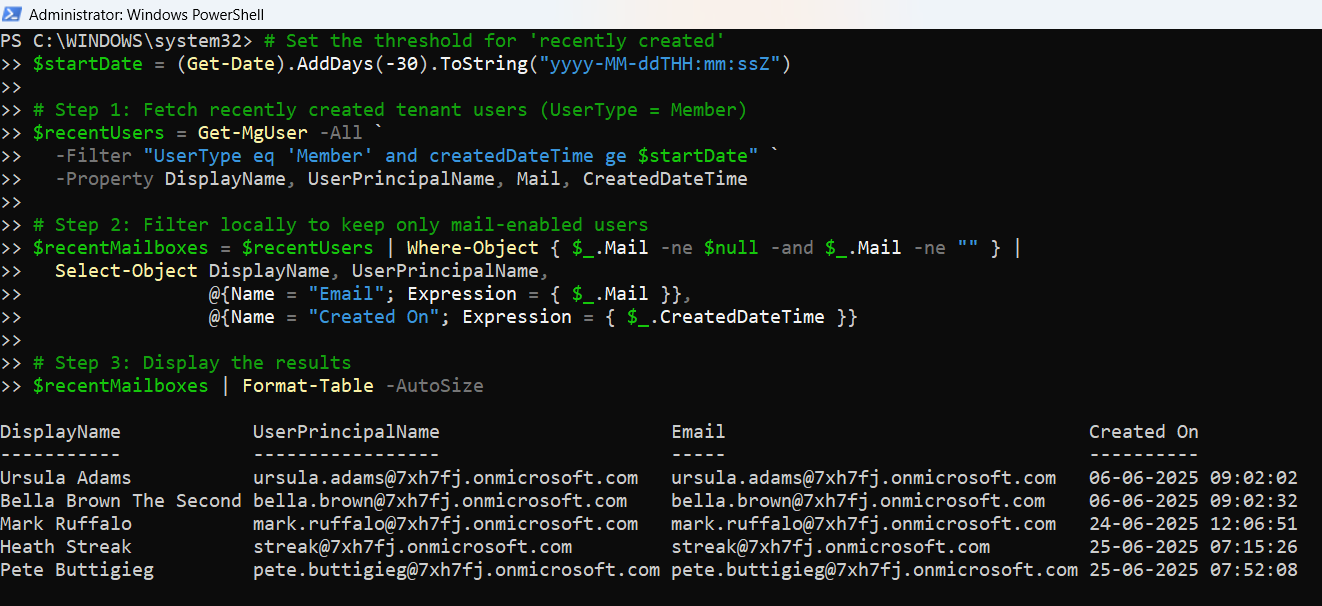Click the UserPrincipalName column header
Image resolution: width=1322 pixels, height=606 pixels.
346,432
